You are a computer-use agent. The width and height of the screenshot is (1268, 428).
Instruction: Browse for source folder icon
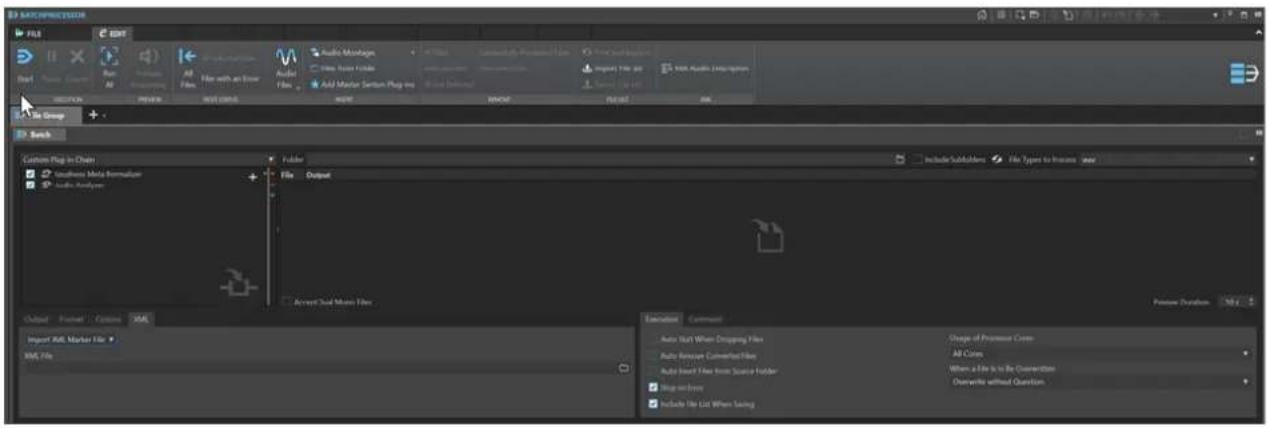900,159
